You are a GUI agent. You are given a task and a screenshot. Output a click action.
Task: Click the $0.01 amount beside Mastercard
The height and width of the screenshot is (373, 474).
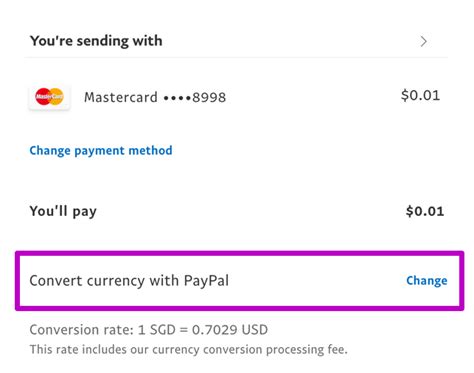(x=420, y=95)
